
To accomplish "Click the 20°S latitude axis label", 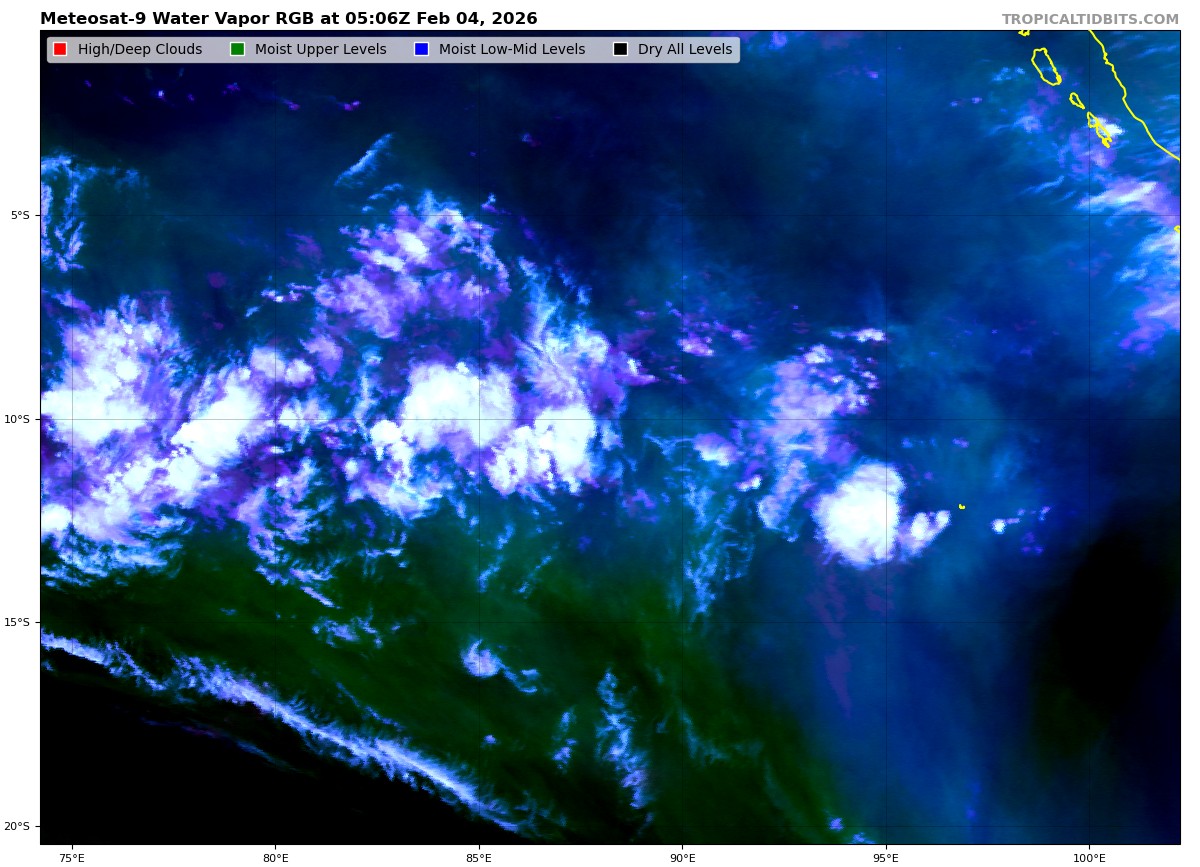I will pos(17,826).
